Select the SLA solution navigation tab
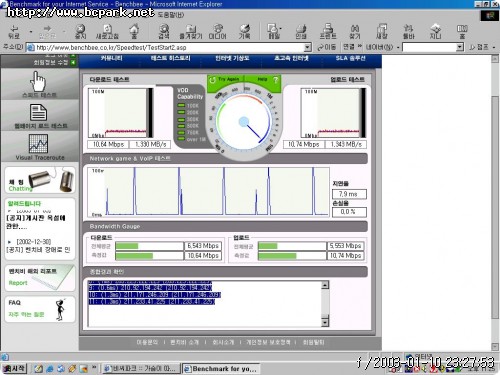500x375 pixels. tap(350, 58)
